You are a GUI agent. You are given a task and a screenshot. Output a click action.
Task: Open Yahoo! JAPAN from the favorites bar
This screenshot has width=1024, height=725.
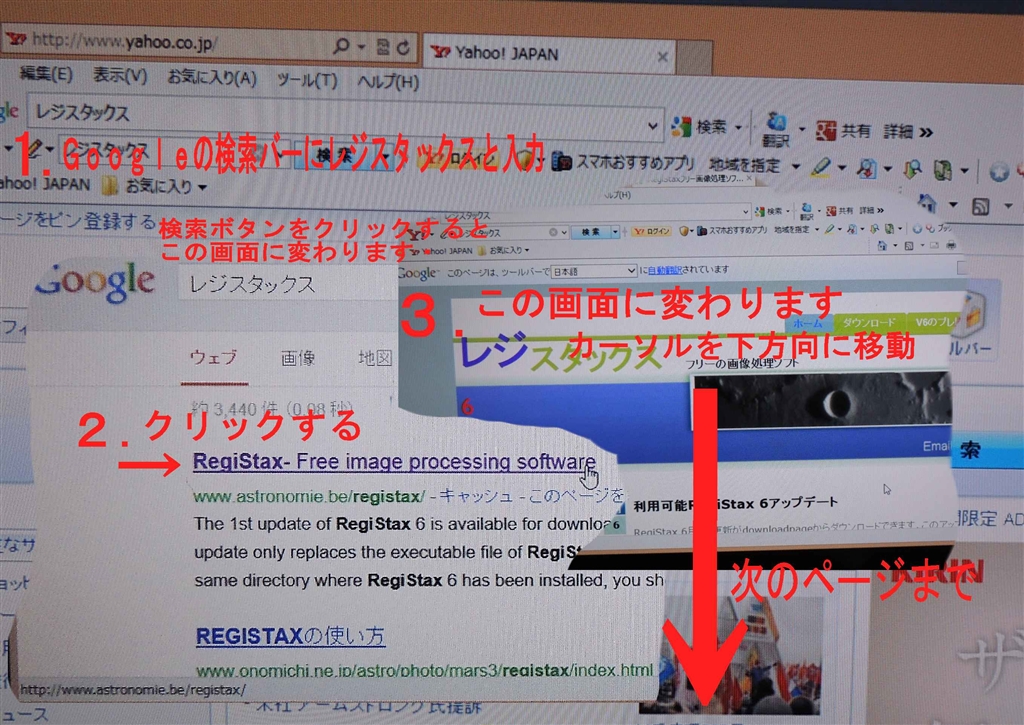pos(44,184)
